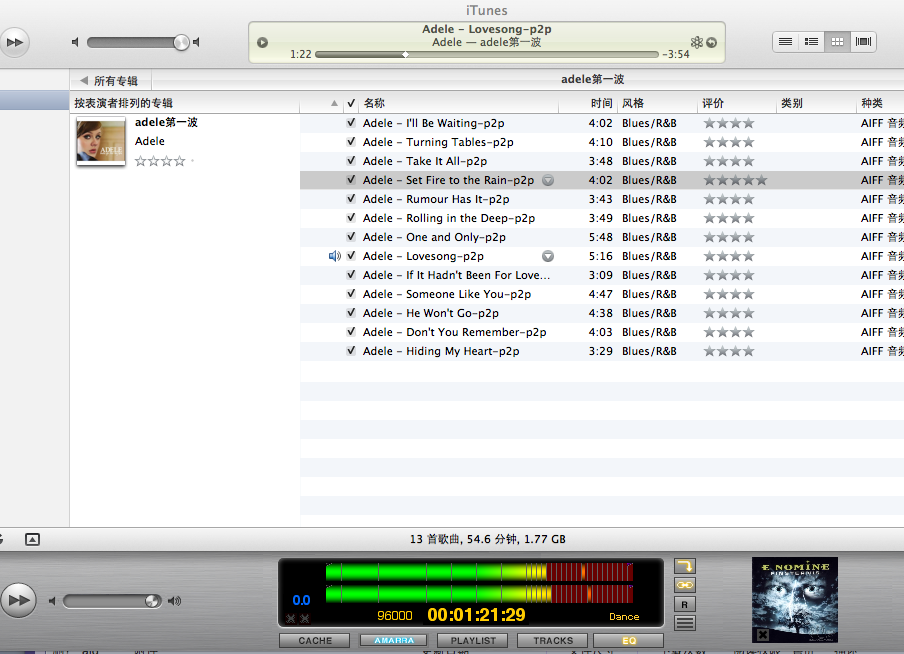904x654 pixels.
Task: Open the PLAYLIST button in Amarra
Action: (473, 641)
